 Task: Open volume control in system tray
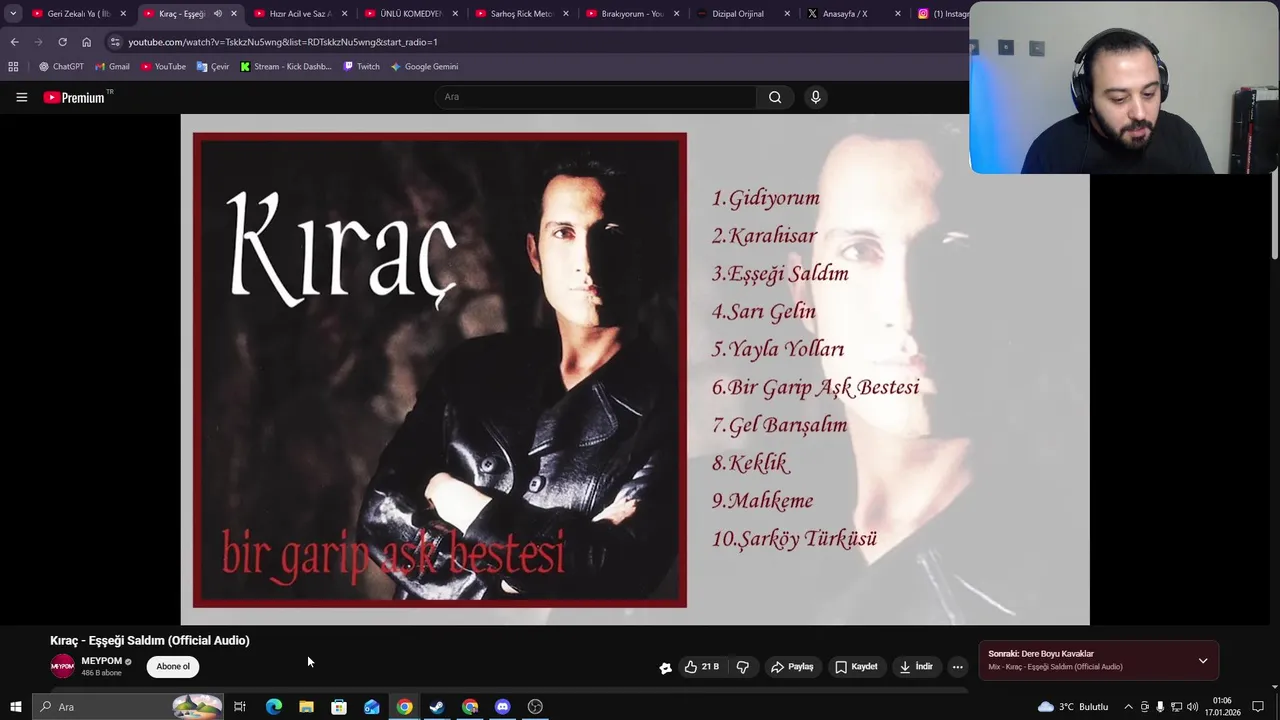click(1192, 707)
